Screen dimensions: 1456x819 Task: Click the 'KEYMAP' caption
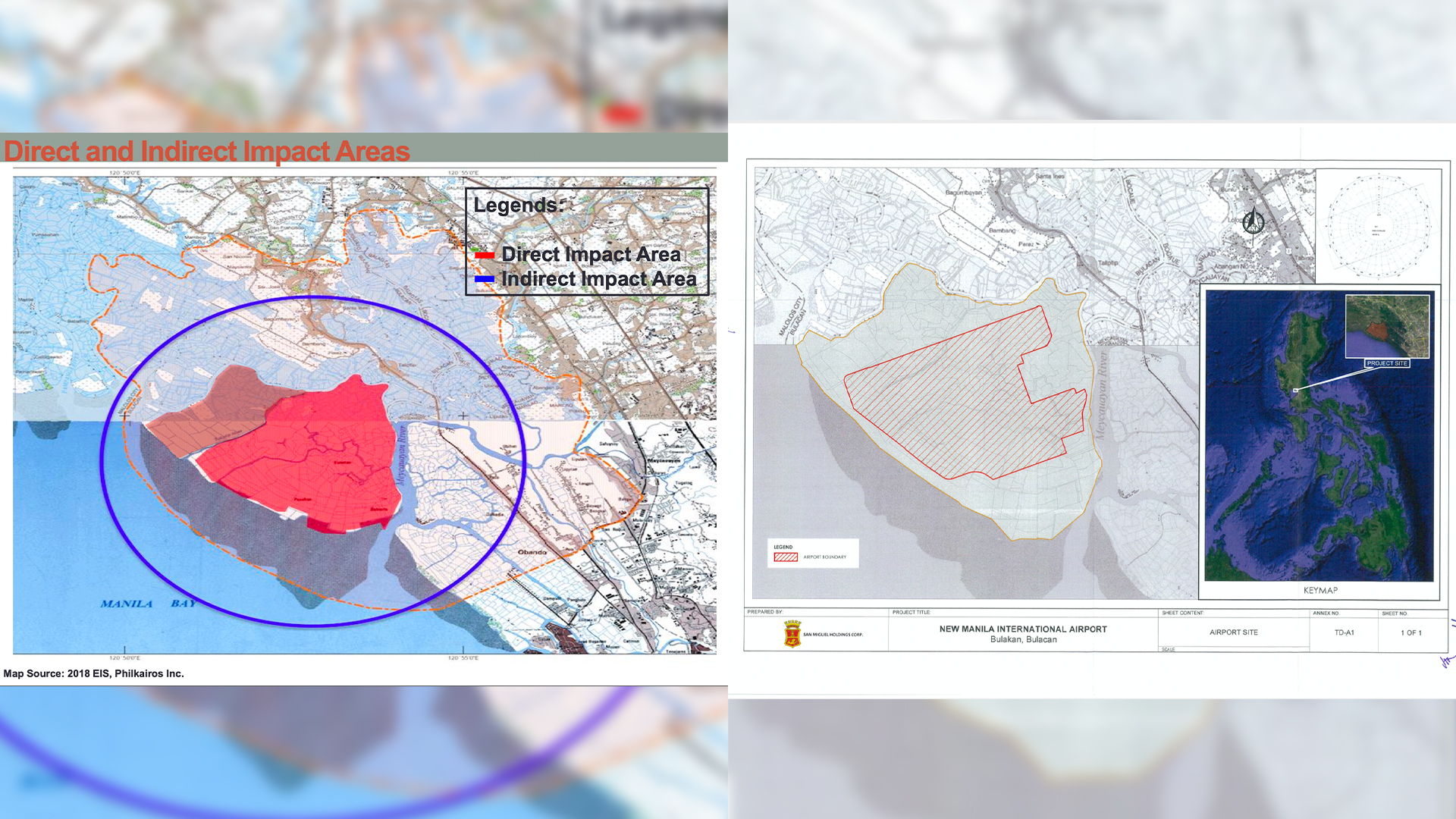tap(1320, 590)
